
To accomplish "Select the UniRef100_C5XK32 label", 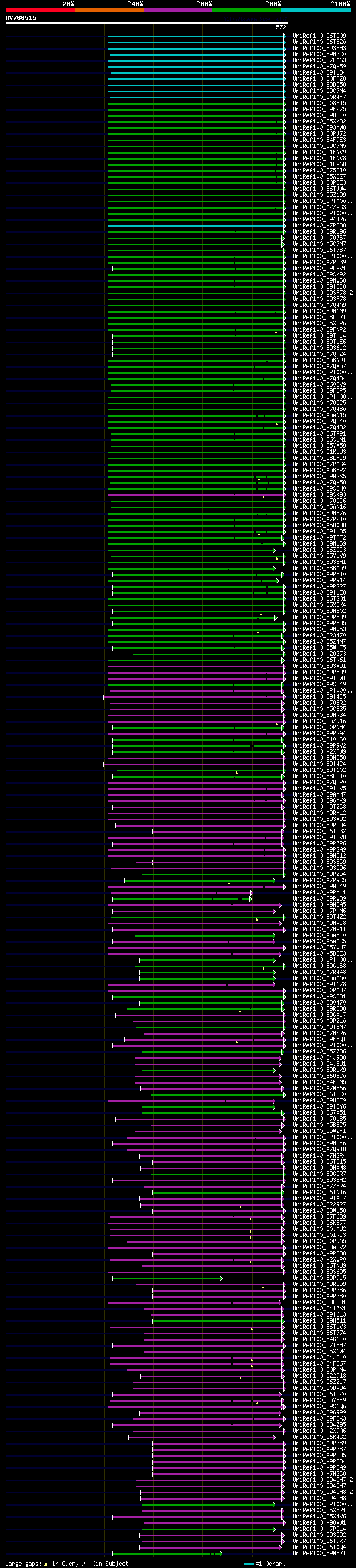I will [x=319, y=121].
